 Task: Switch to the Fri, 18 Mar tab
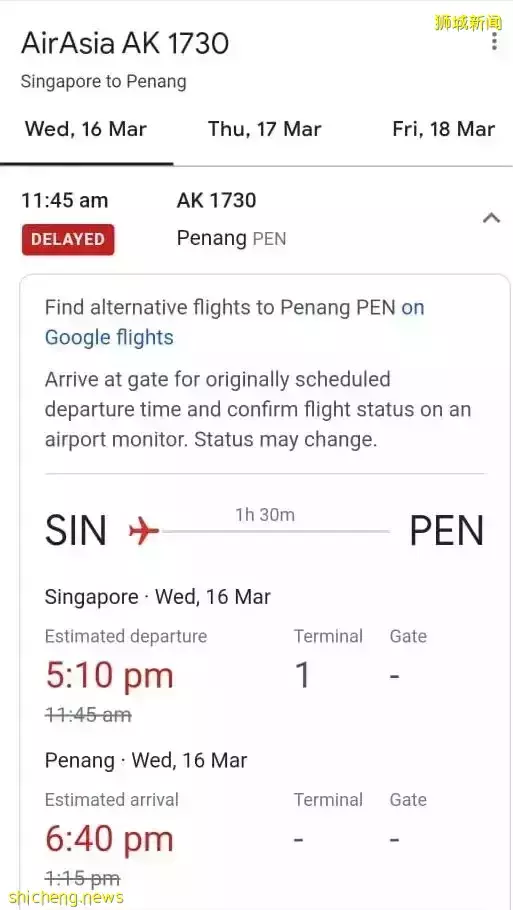pos(444,129)
